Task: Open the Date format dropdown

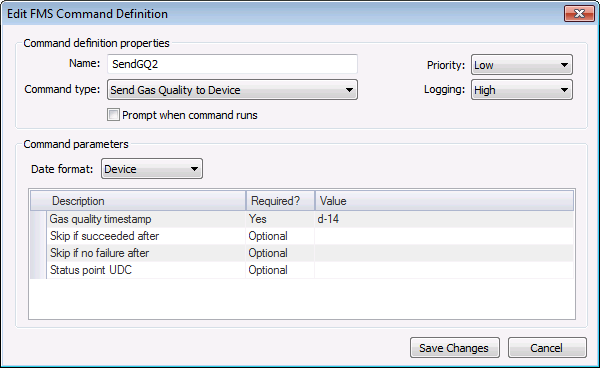Action: 152,169
